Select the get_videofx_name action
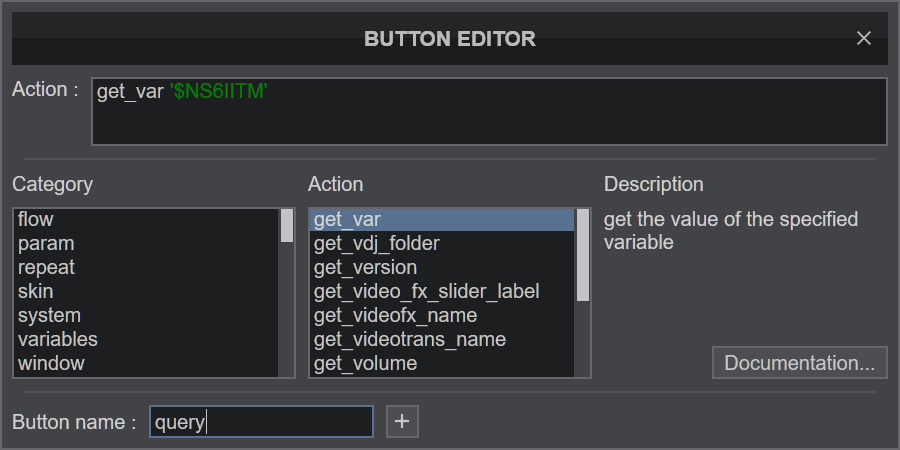Image resolution: width=900 pixels, height=450 pixels. click(x=442, y=316)
